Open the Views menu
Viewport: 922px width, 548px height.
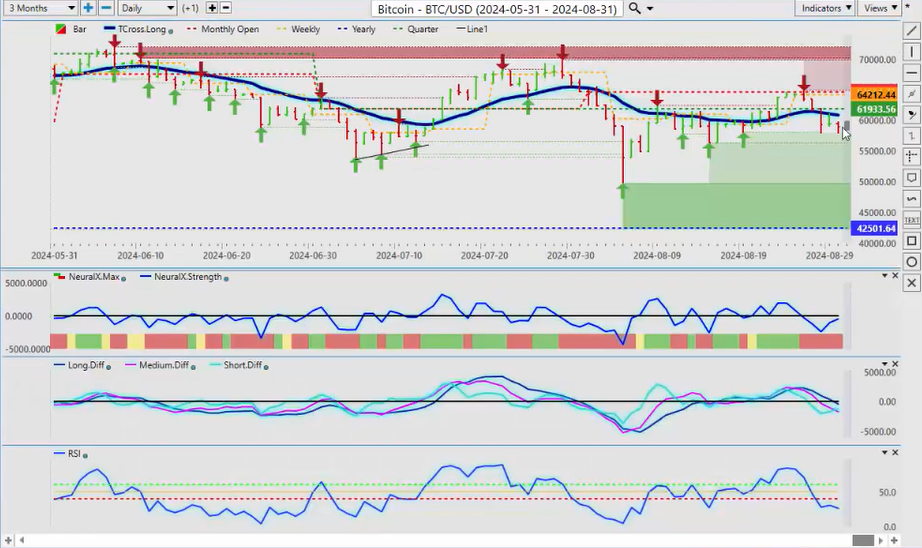tap(880, 8)
